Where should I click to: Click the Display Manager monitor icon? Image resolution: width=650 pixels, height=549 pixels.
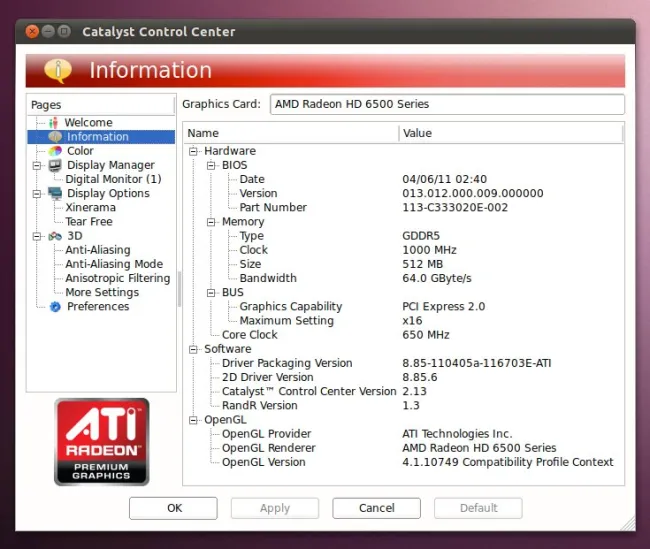coord(54,165)
